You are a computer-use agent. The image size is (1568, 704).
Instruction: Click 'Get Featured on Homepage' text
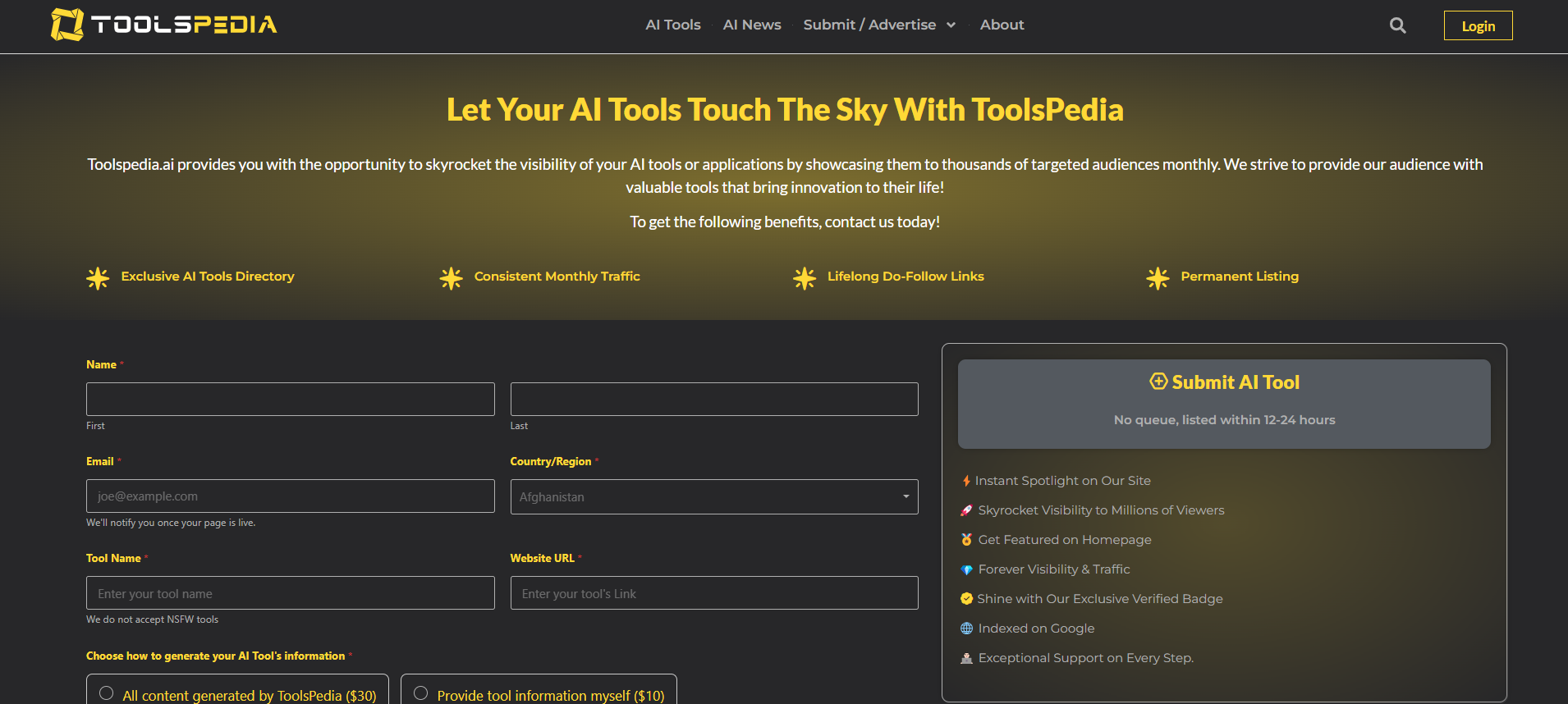coord(1065,540)
